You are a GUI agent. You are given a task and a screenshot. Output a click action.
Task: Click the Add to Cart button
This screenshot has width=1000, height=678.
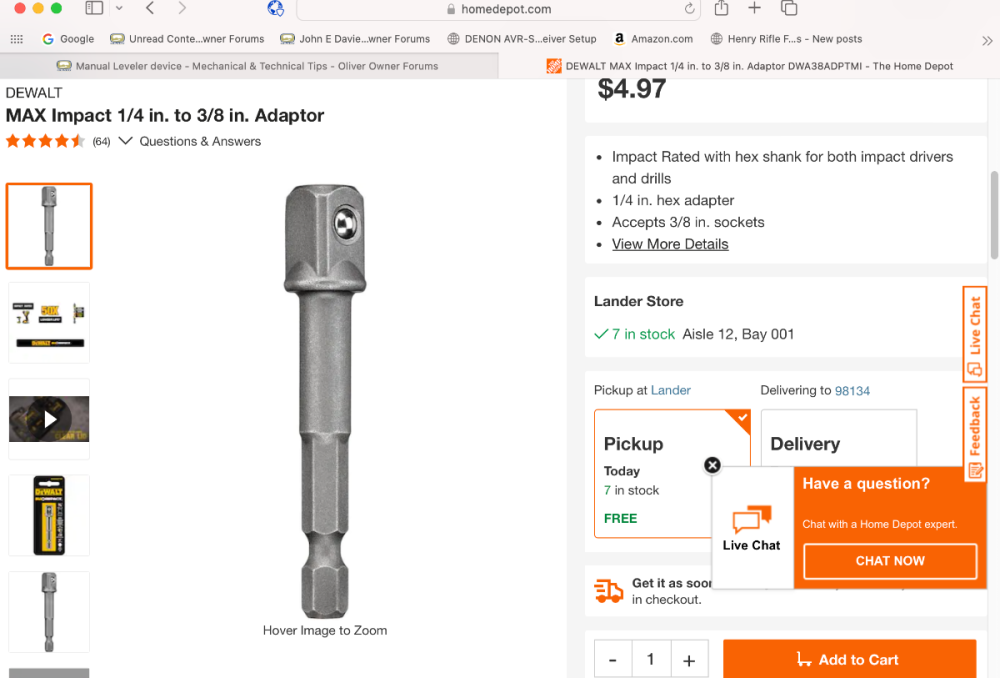pyautogui.click(x=849, y=660)
